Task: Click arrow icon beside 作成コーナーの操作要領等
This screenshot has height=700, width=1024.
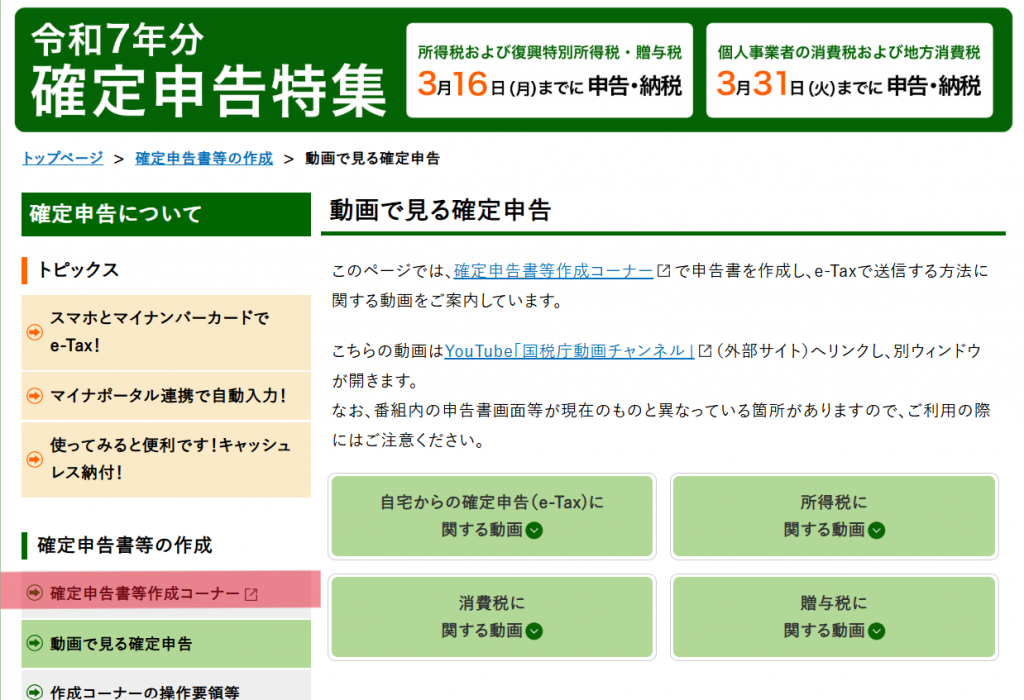Action: (x=35, y=691)
